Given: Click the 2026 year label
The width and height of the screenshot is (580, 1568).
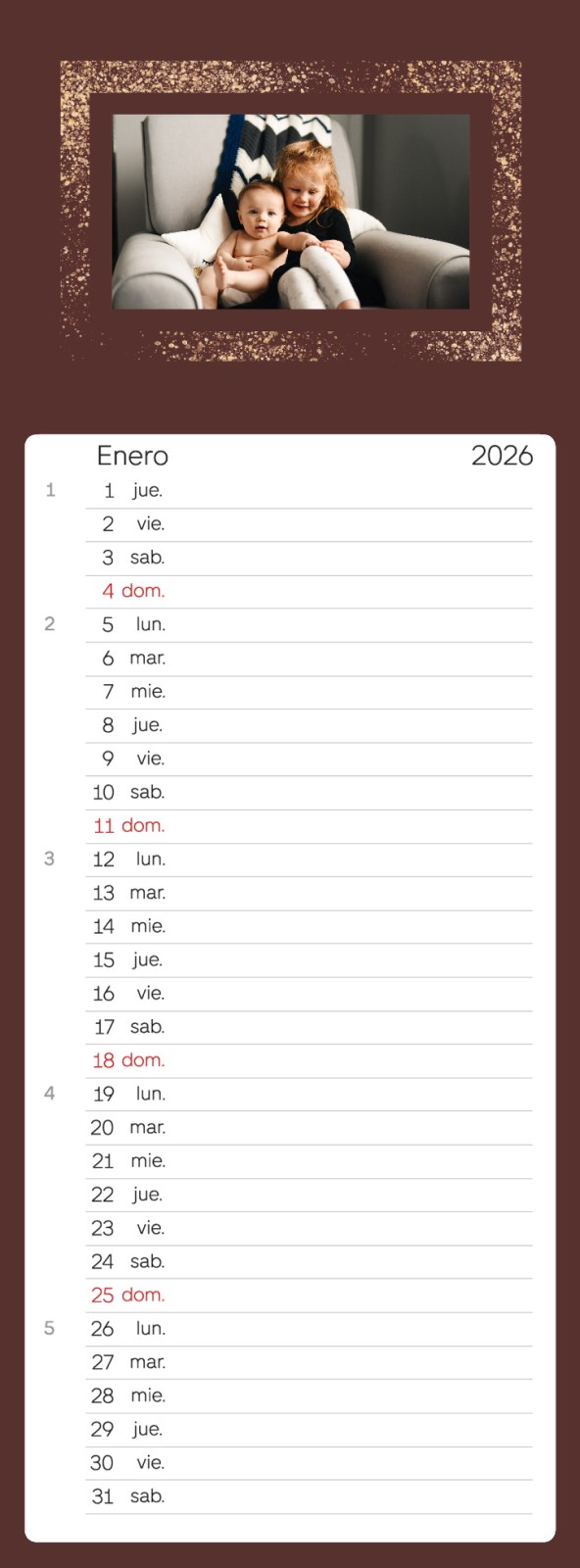Looking at the screenshot, I should (502, 456).
